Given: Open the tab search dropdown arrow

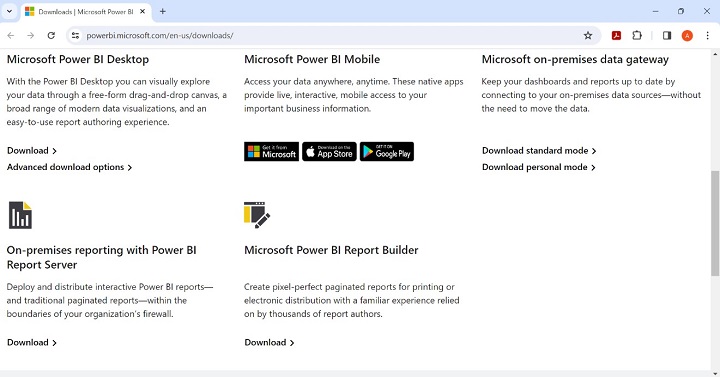Looking at the screenshot, I should (9, 11).
